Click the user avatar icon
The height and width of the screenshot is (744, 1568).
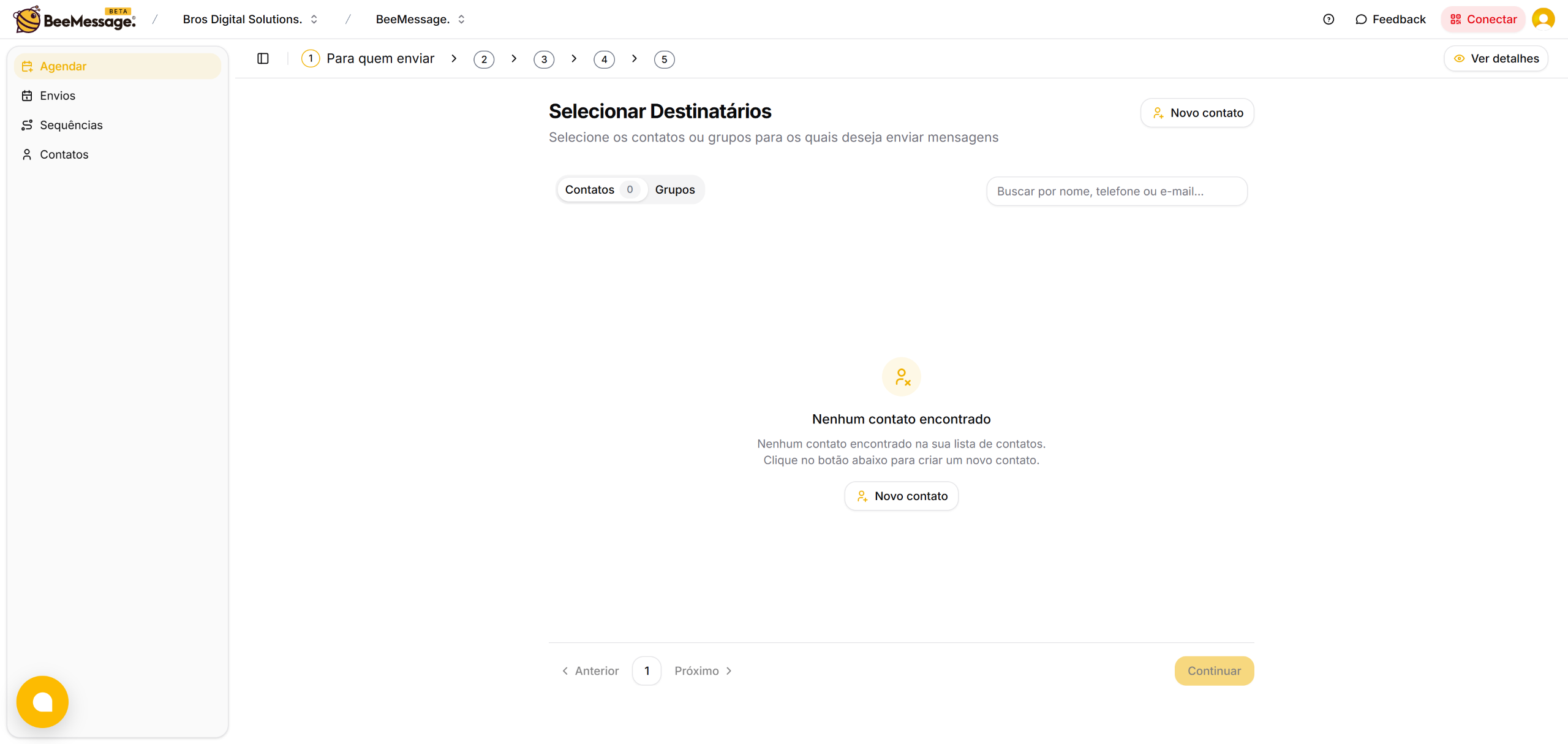click(x=1543, y=19)
